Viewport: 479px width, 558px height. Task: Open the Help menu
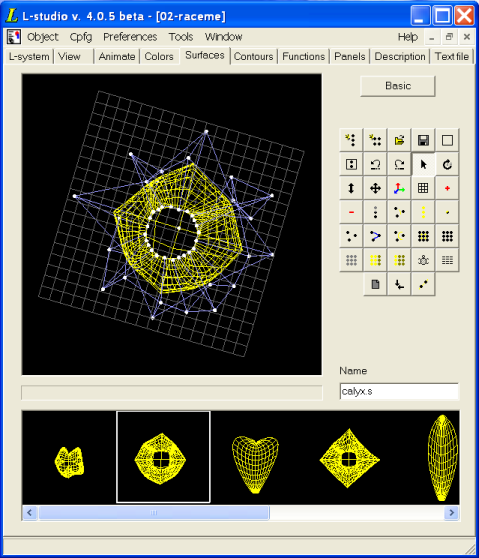[408, 37]
